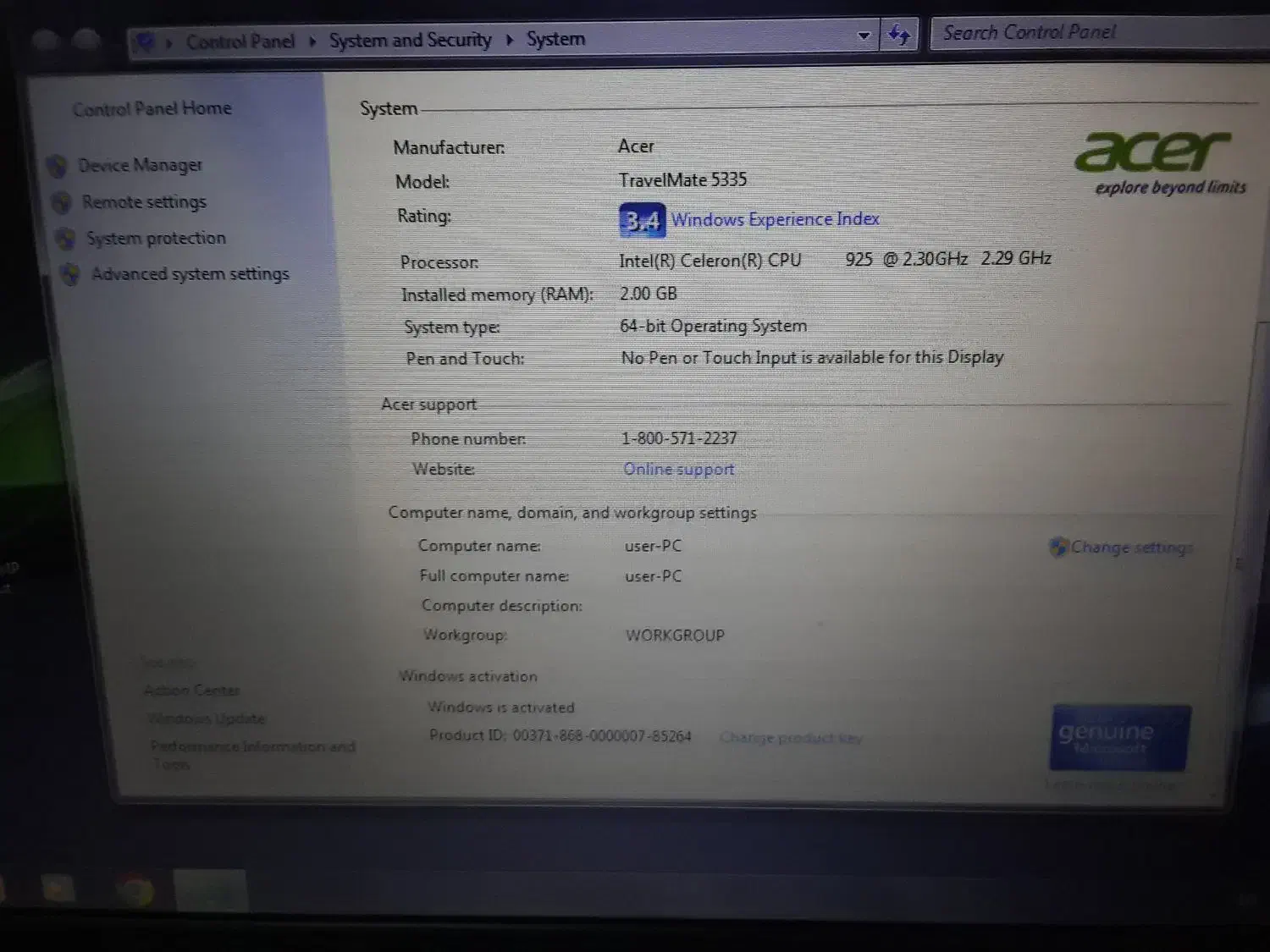
Task: Open System protection
Action: (157, 239)
